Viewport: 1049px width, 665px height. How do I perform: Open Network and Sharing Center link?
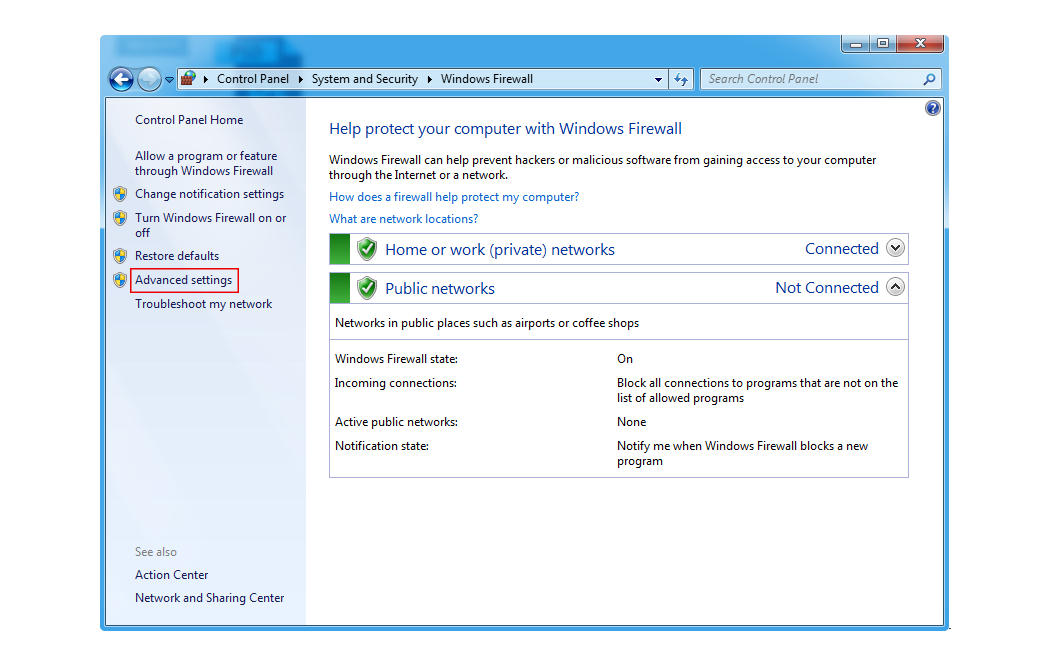point(209,598)
